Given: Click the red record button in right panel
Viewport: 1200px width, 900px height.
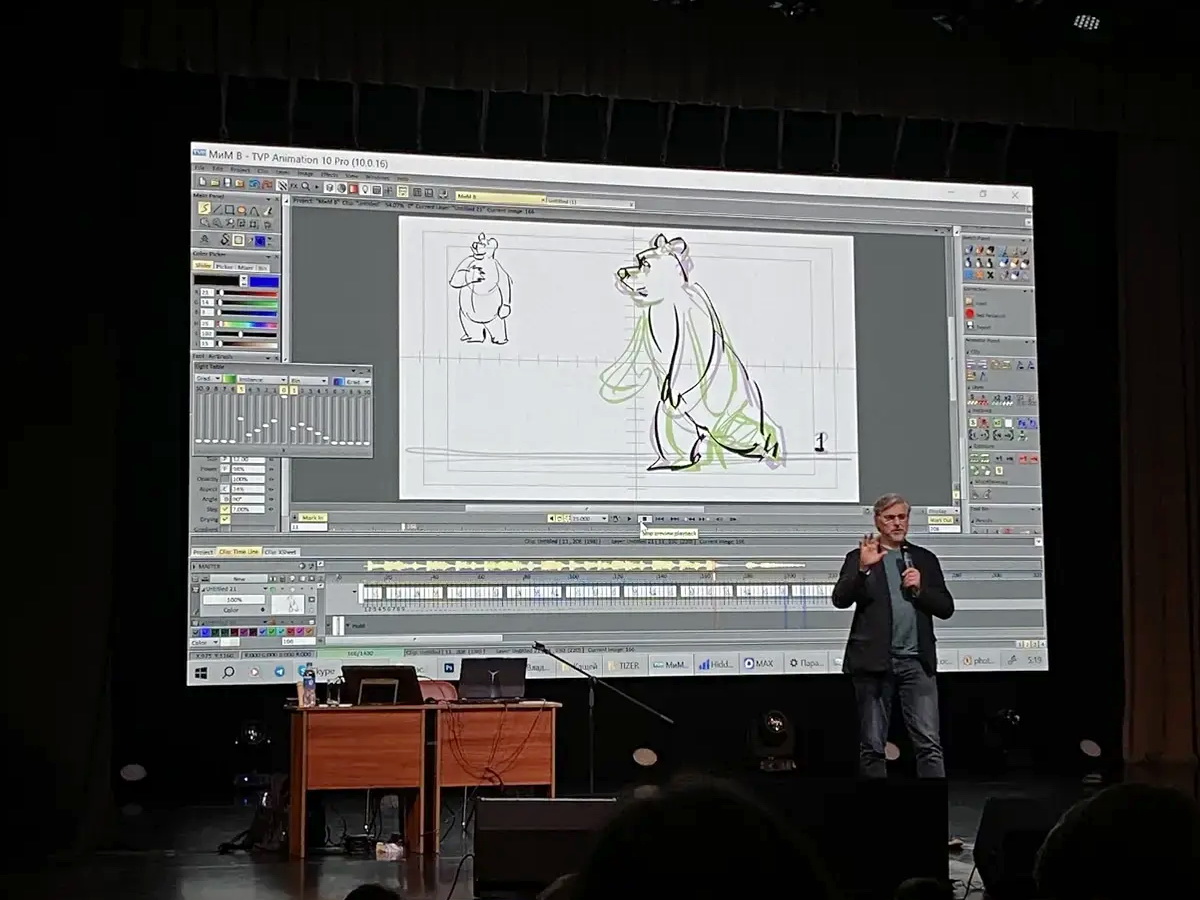Looking at the screenshot, I should coord(969,314).
